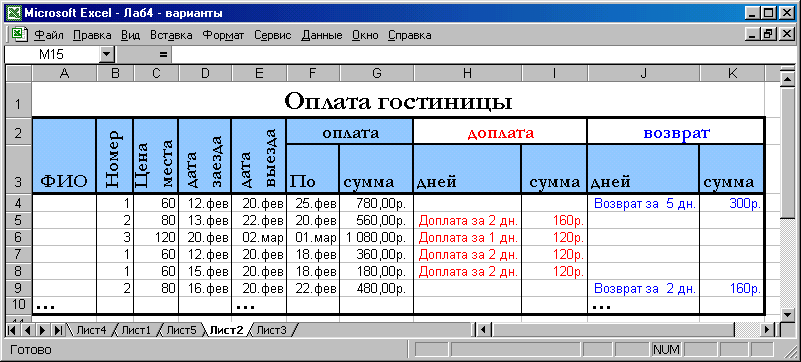The width and height of the screenshot is (801, 362).
Task: Click the title cell Оплата гостиницы
Action: point(398,101)
